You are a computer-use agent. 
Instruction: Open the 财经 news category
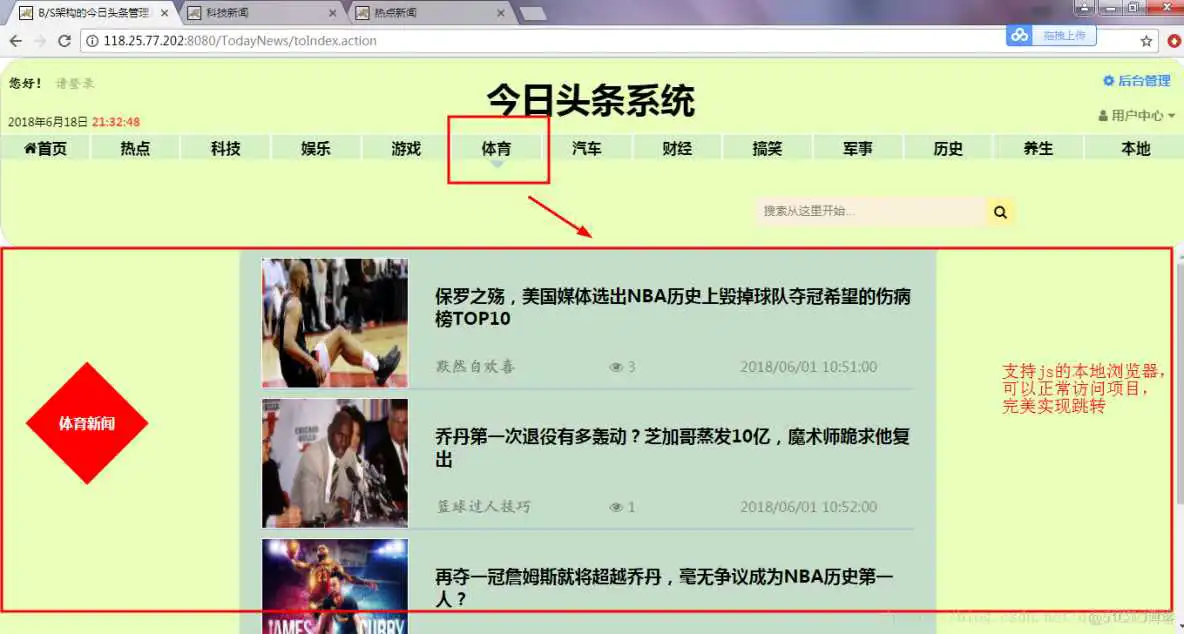(x=677, y=148)
